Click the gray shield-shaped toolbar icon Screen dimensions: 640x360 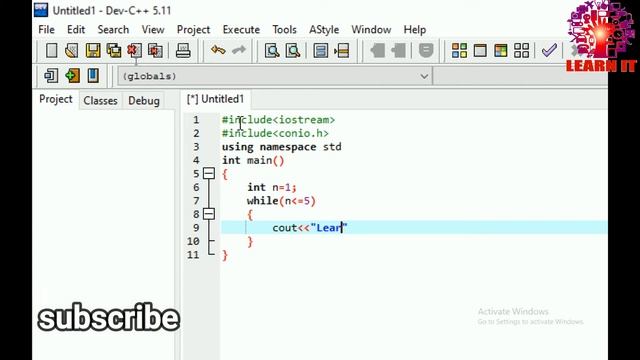426,51
